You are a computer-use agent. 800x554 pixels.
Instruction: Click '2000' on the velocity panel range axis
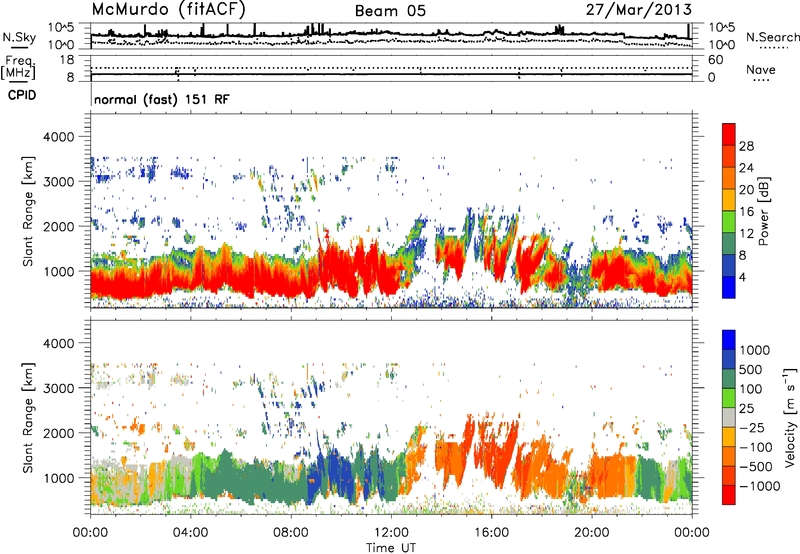[x=59, y=433]
